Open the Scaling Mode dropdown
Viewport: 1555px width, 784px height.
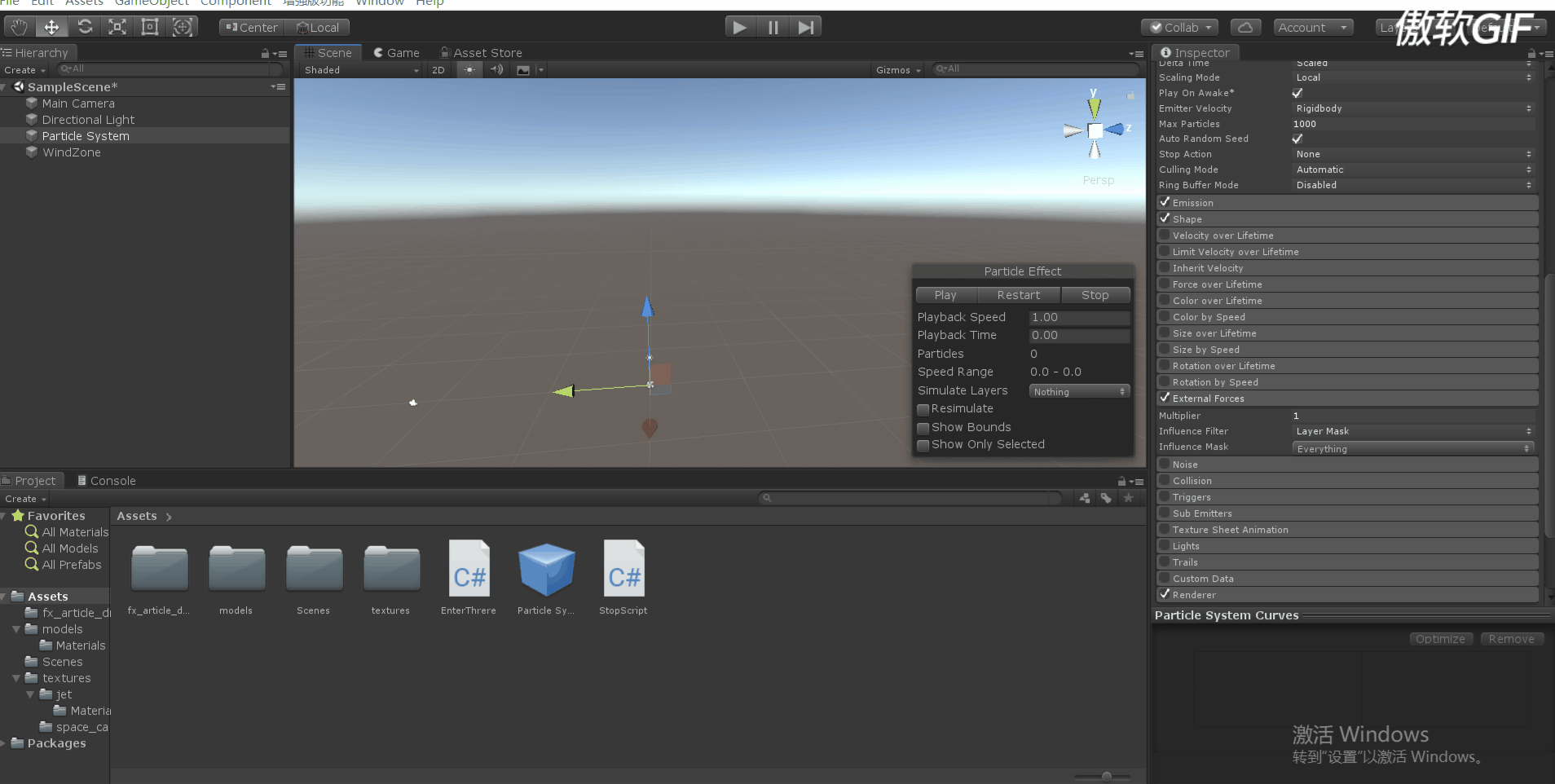click(x=1414, y=77)
